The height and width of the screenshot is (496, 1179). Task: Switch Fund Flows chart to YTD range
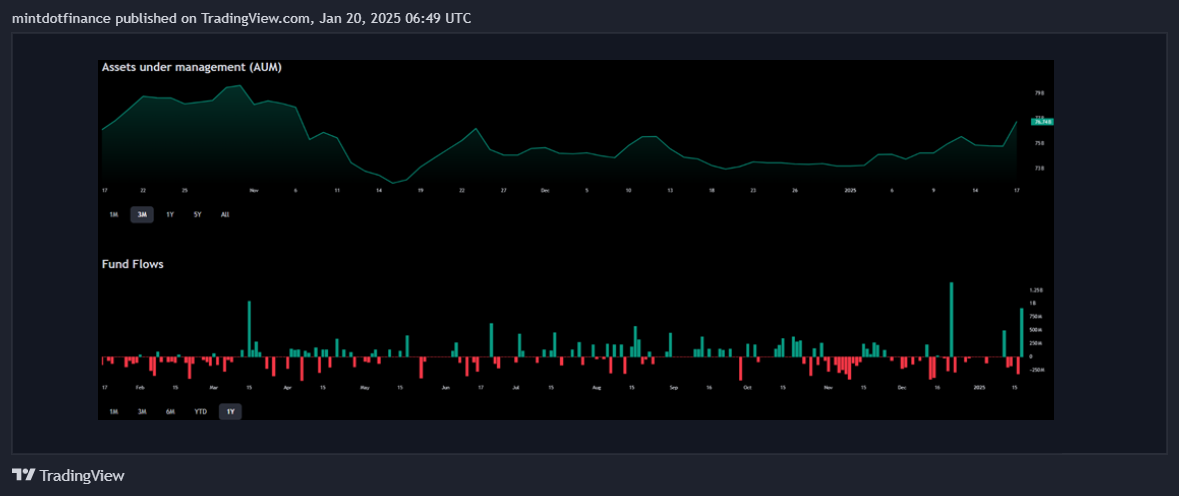[201, 411]
